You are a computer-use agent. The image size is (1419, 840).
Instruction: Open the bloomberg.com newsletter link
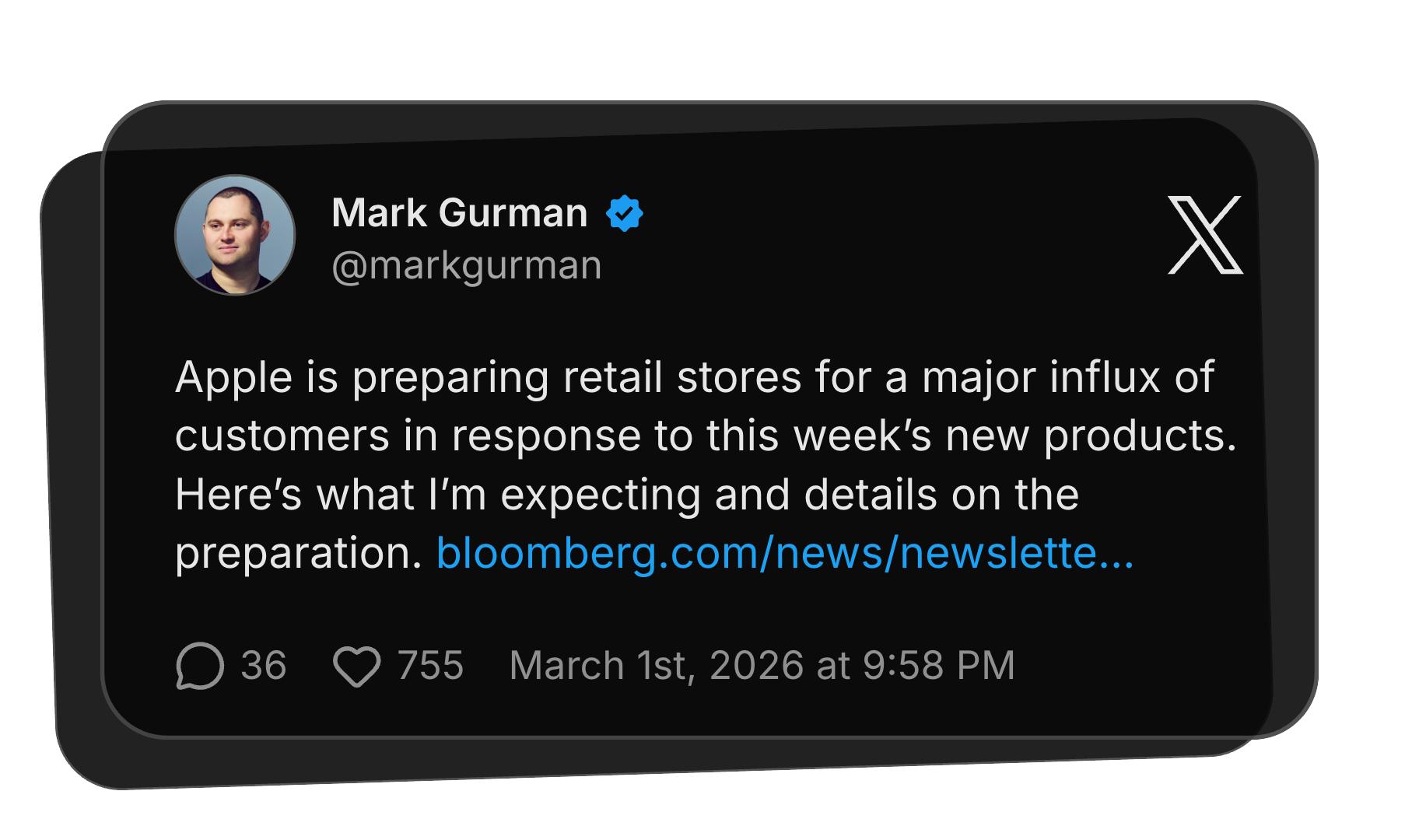784,553
